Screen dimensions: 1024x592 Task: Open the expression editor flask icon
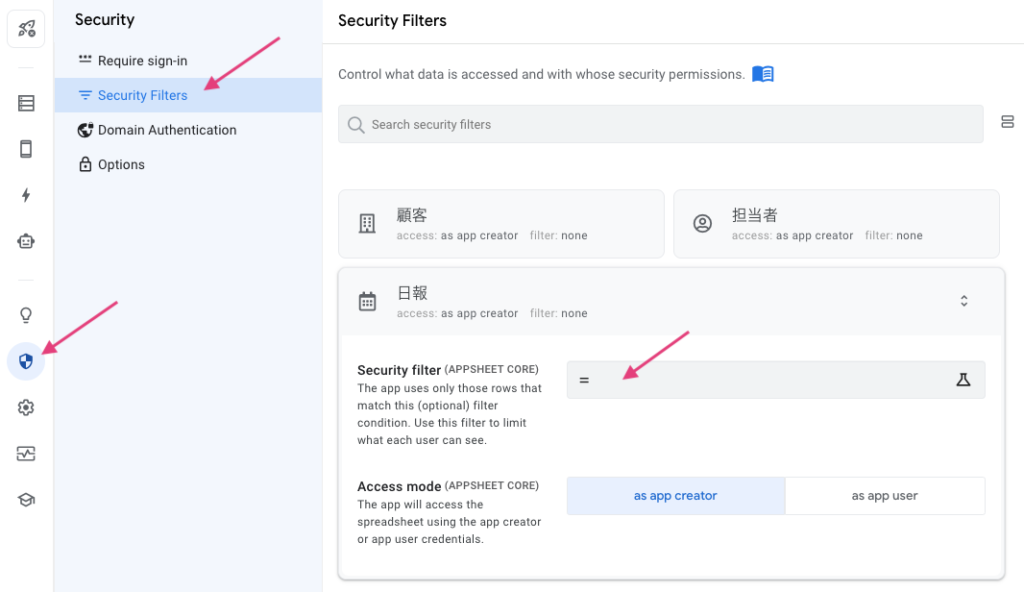point(963,379)
